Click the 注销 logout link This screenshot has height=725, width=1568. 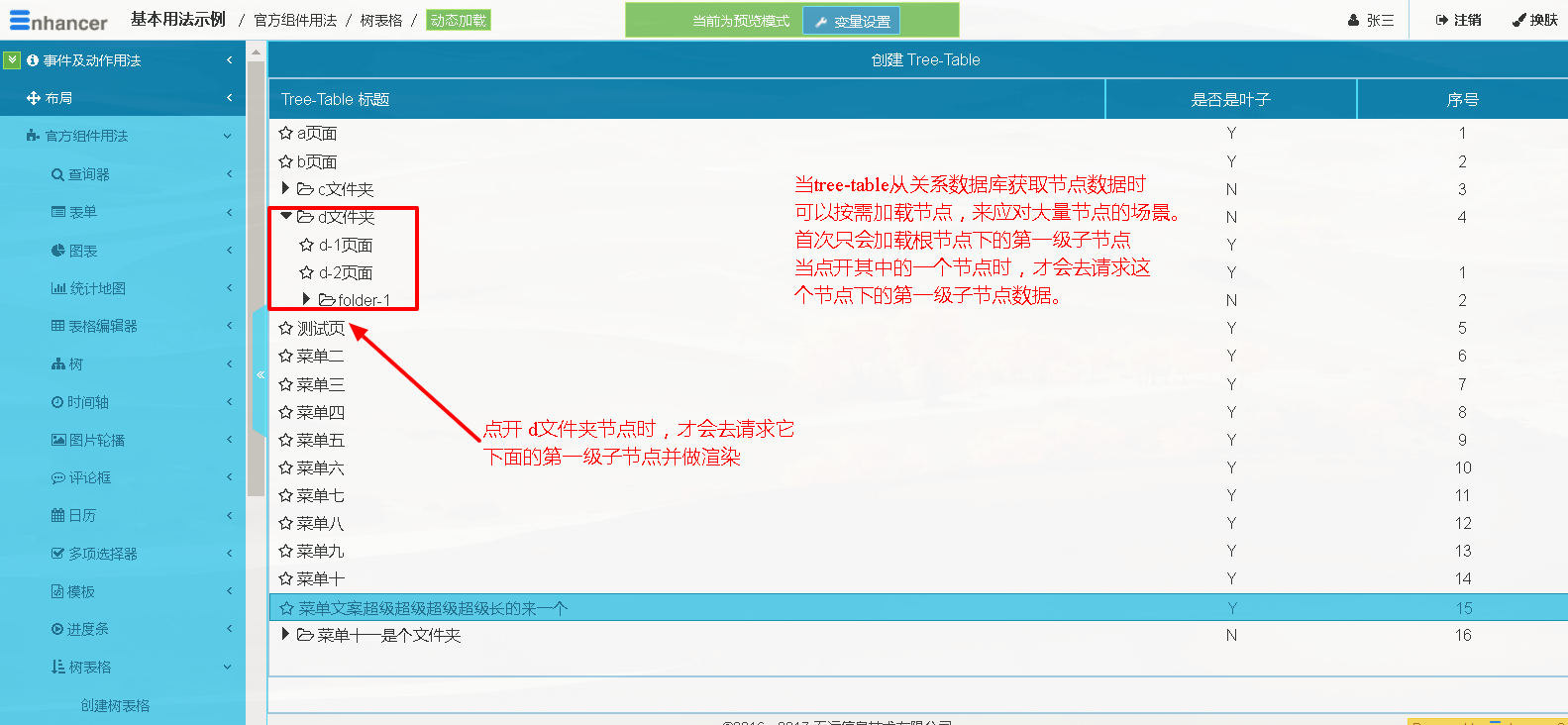(x=1458, y=20)
